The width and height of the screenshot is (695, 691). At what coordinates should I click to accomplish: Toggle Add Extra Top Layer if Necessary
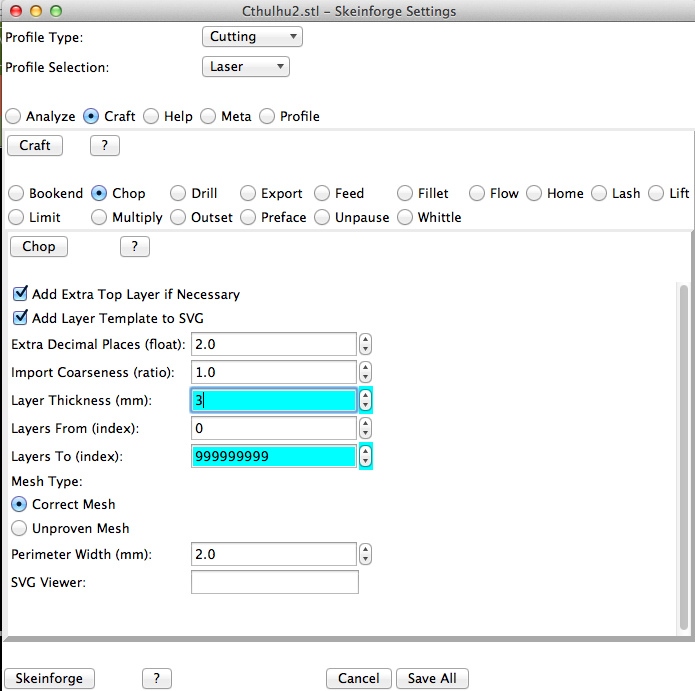(x=20, y=294)
